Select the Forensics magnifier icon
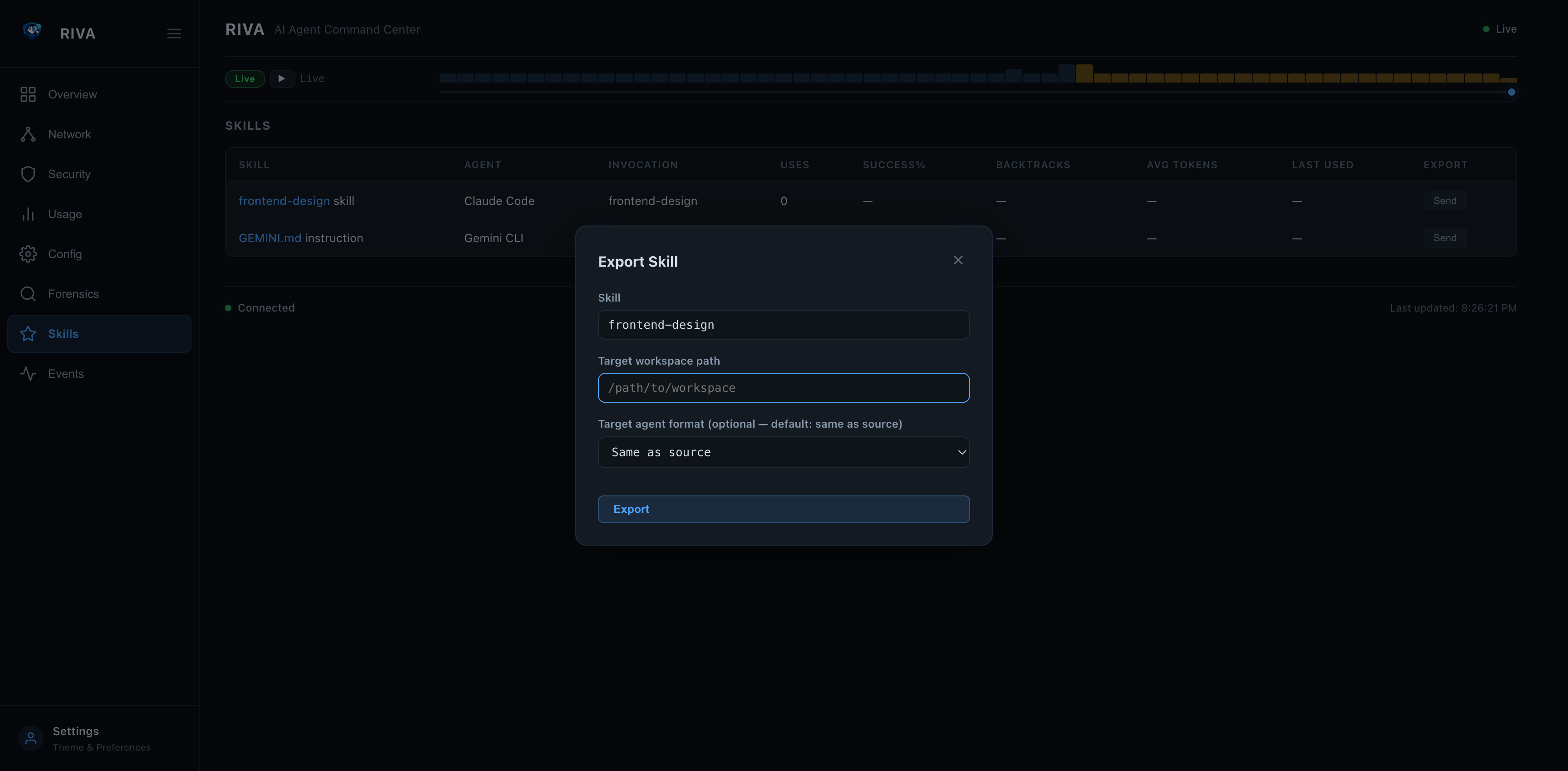The width and height of the screenshot is (1568, 771). coord(28,294)
